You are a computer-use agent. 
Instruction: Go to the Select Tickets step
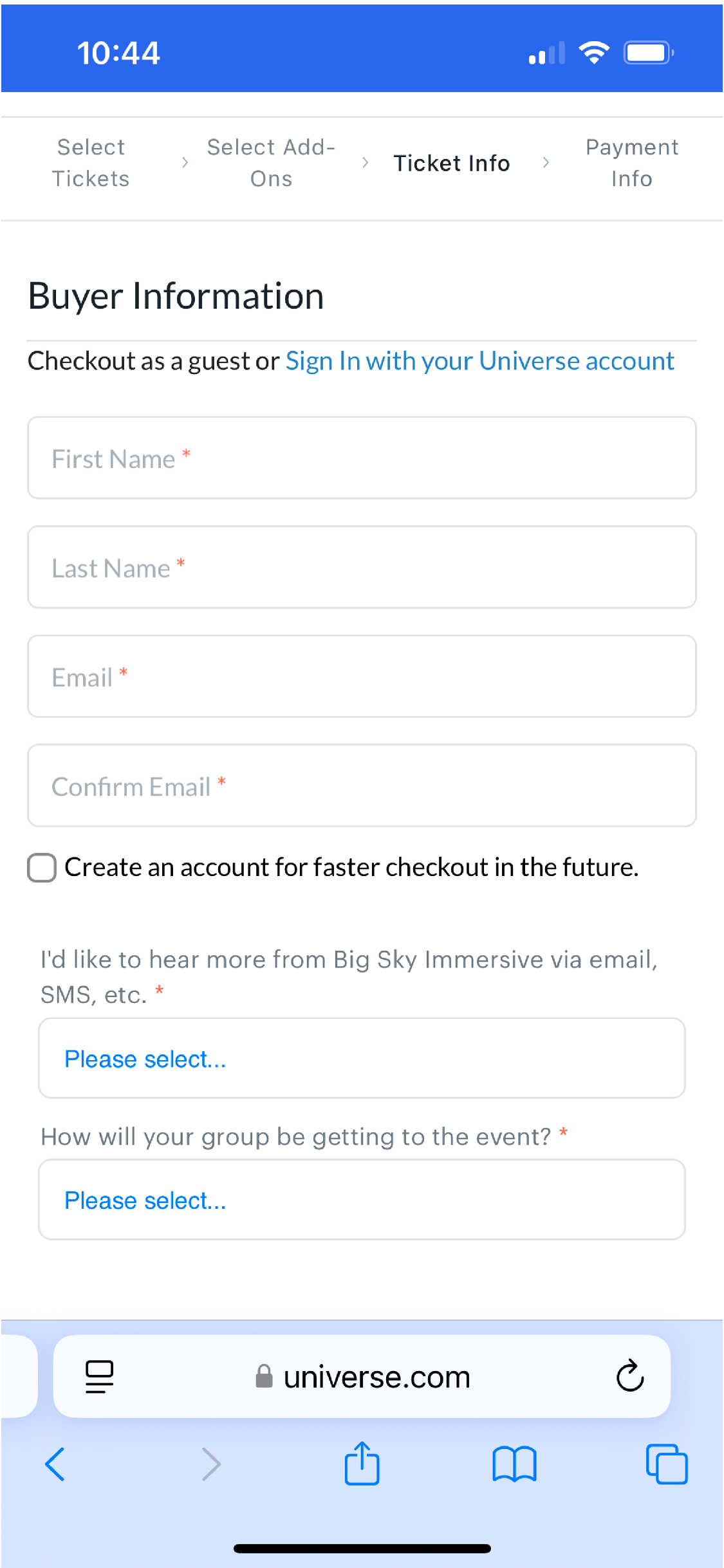[91, 163]
